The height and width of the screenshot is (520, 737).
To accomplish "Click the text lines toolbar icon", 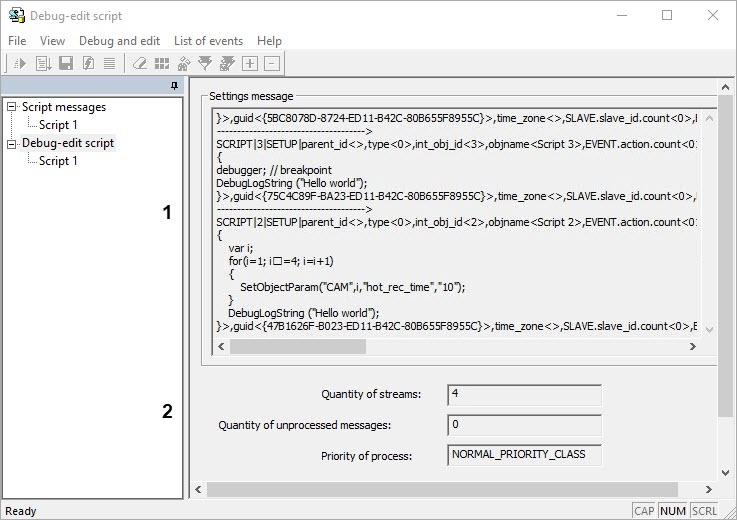I will click(108, 63).
